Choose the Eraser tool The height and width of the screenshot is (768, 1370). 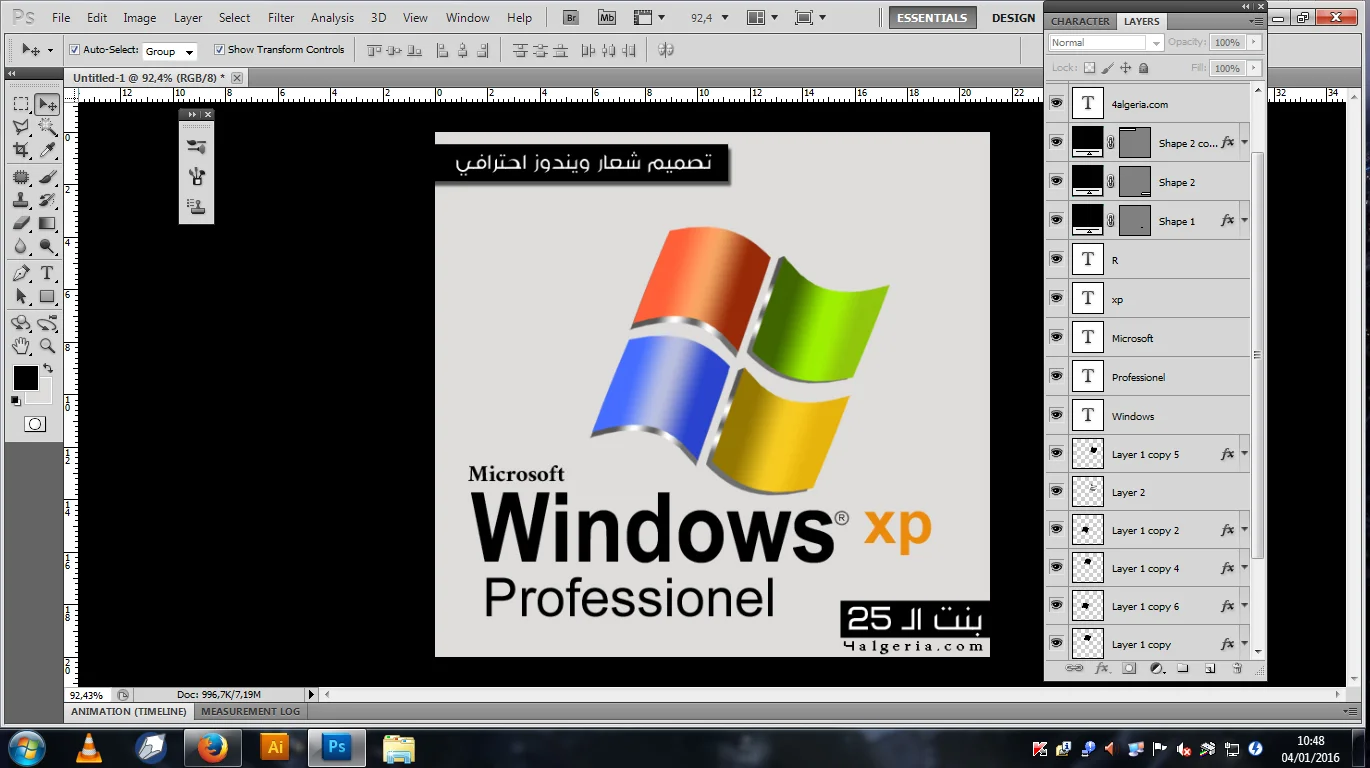point(21,223)
